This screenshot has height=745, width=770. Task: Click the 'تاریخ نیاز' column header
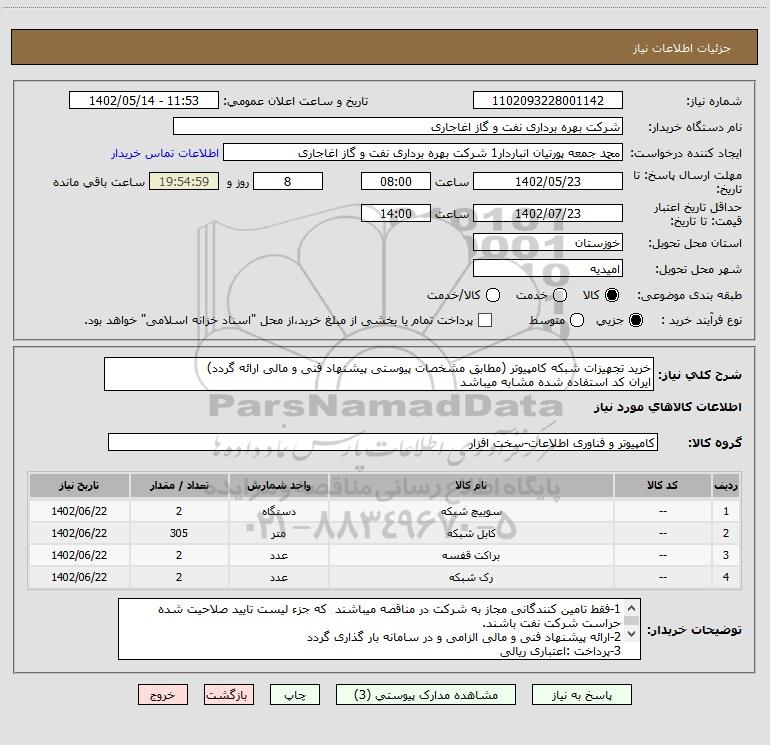pos(79,485)
